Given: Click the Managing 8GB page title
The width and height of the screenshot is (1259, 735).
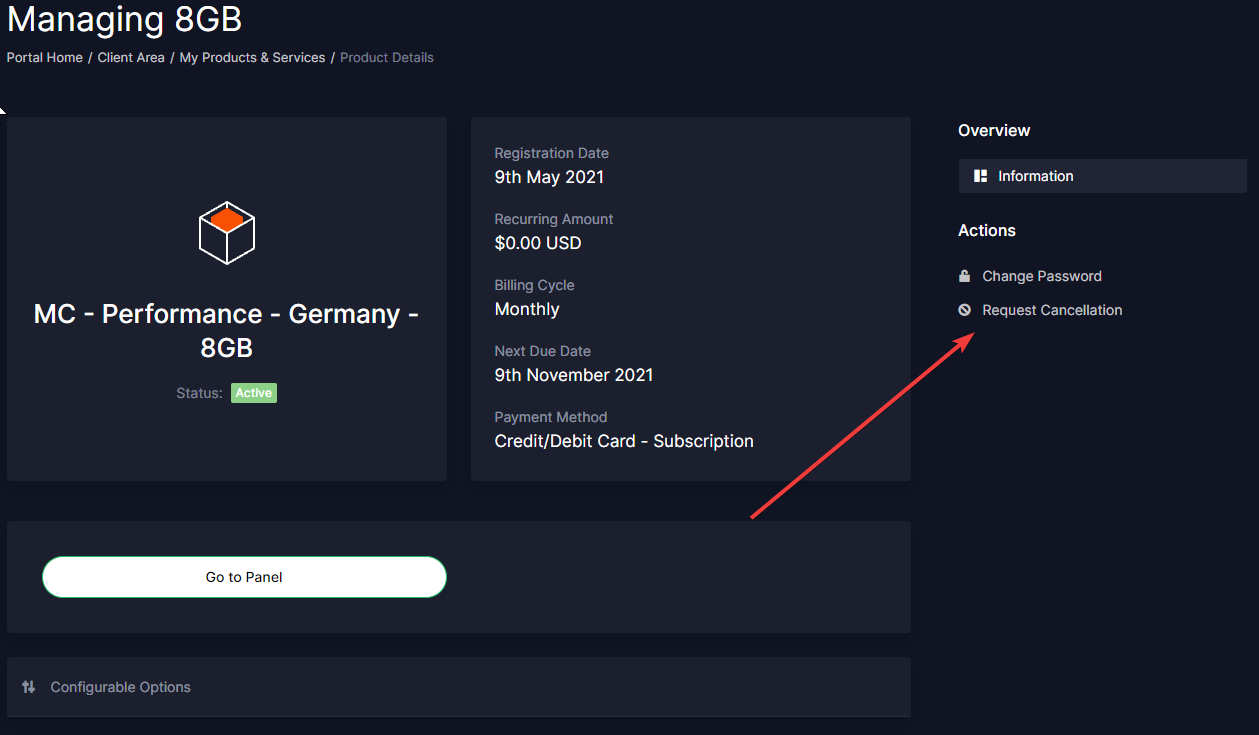Looking at the screenshot, I should [125, 19].
